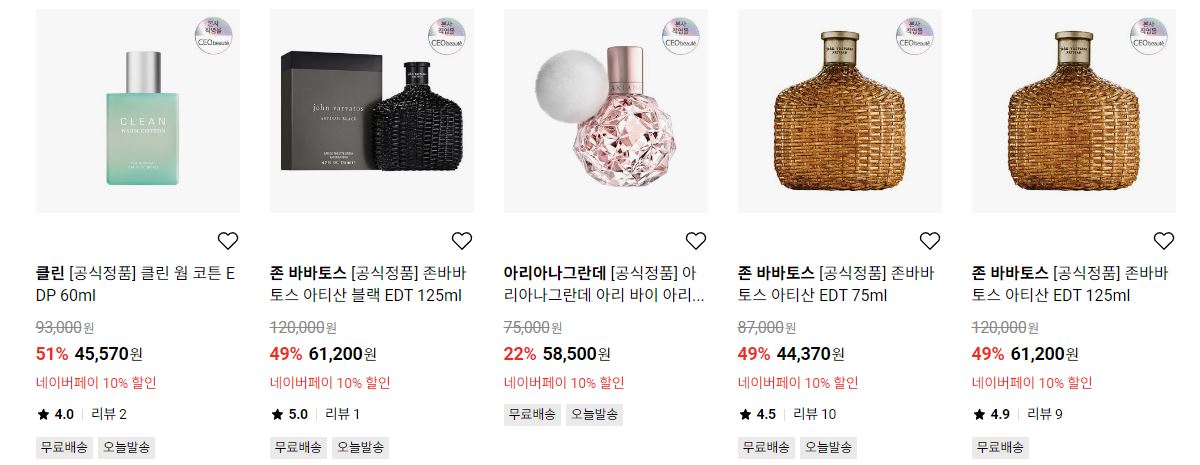Click the CEO beauty badge on the Ariana Grande product
Image resolution: width=1200 pixels, height=465 pixels.
click(681, 34)
